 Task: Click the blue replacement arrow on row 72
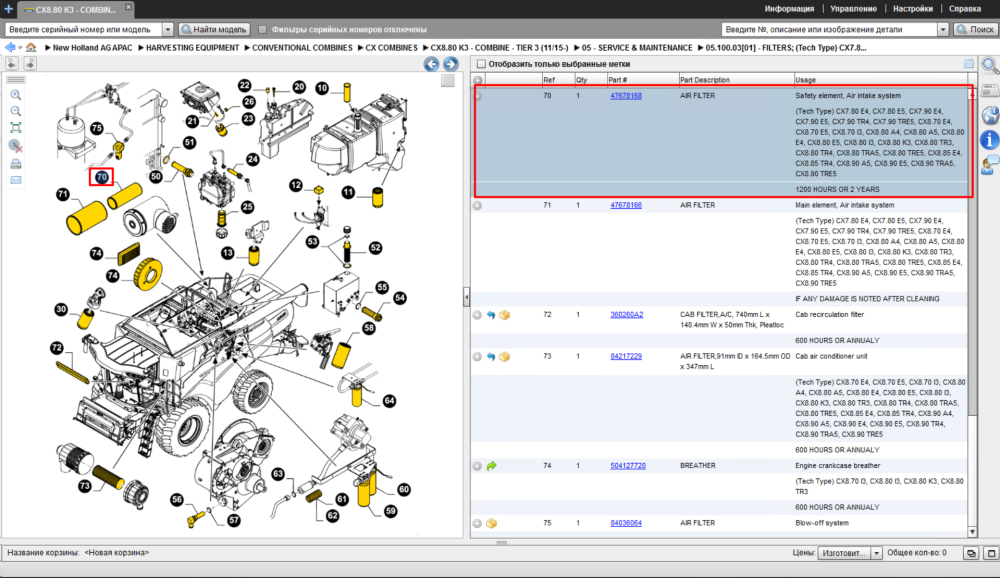click(x=490, y=315)
